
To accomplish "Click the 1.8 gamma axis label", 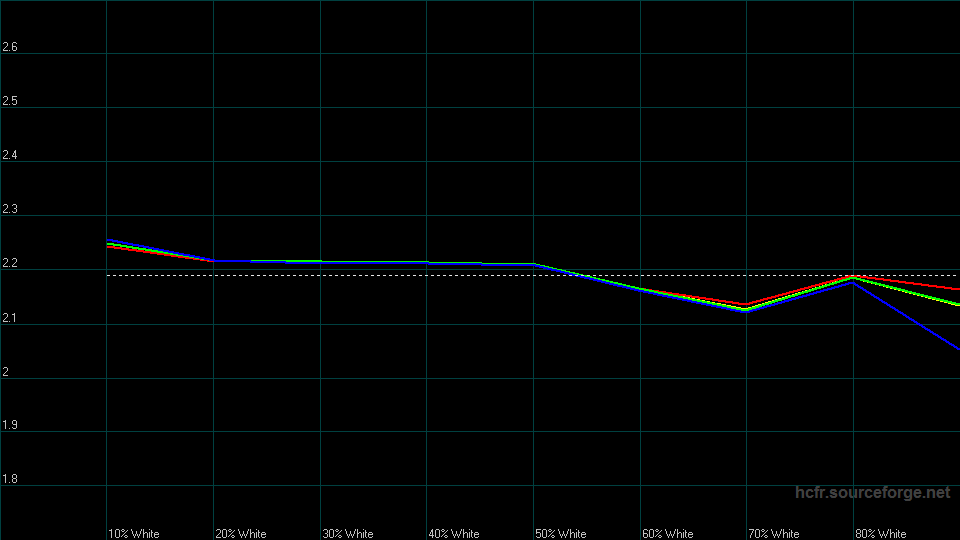I will coord(10,479).
